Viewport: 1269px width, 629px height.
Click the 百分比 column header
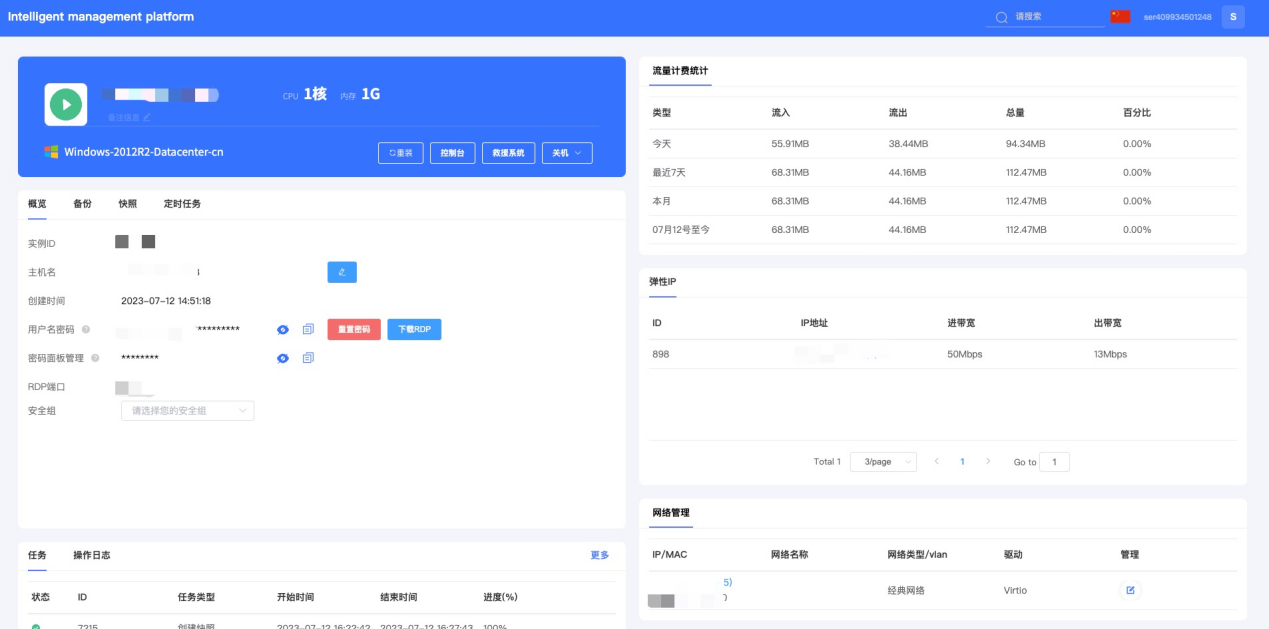tap(1137, 113)
